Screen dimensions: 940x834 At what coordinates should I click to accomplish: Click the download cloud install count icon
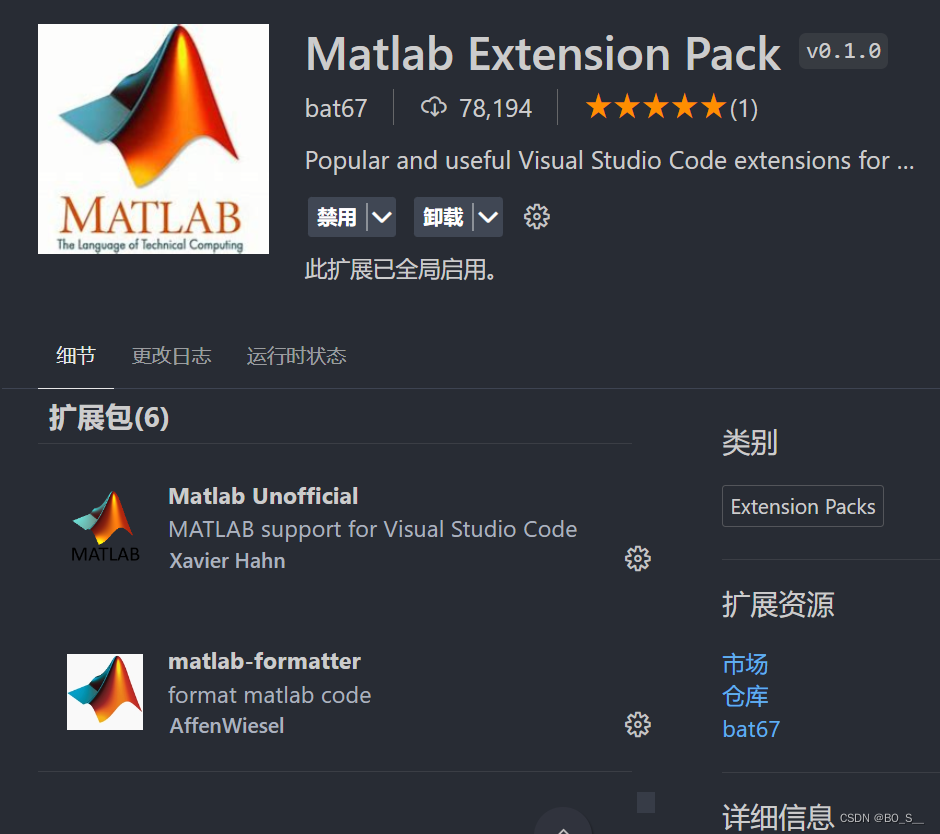pos(433,107)
